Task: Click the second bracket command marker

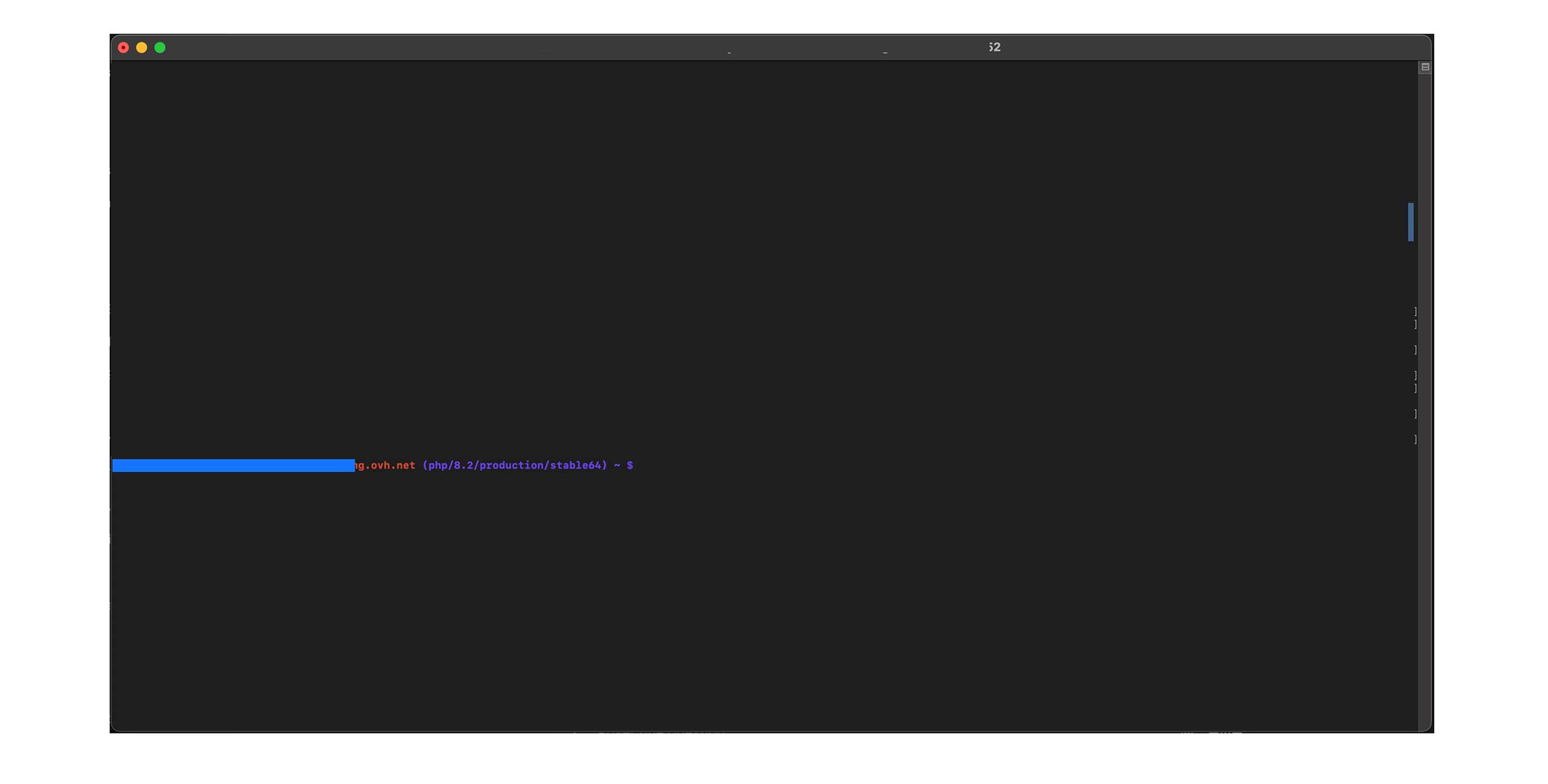Action: click(1414, 323)
